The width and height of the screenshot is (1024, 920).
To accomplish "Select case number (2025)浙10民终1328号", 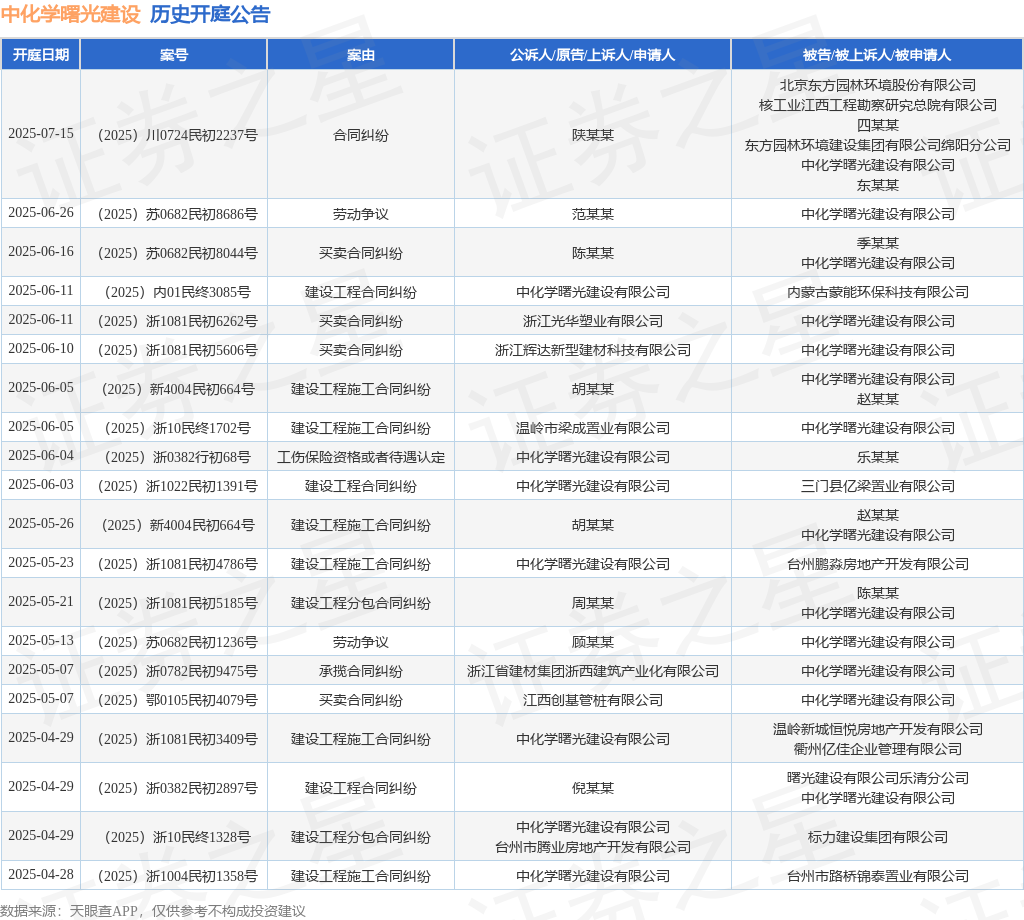I will point(178,837).
